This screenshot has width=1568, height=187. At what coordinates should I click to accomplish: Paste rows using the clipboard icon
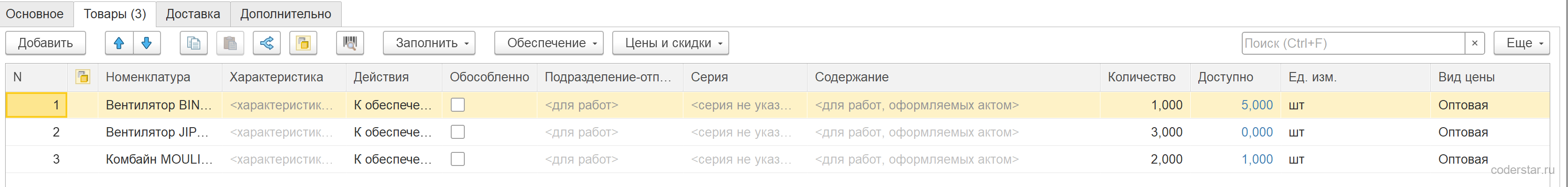230,43
